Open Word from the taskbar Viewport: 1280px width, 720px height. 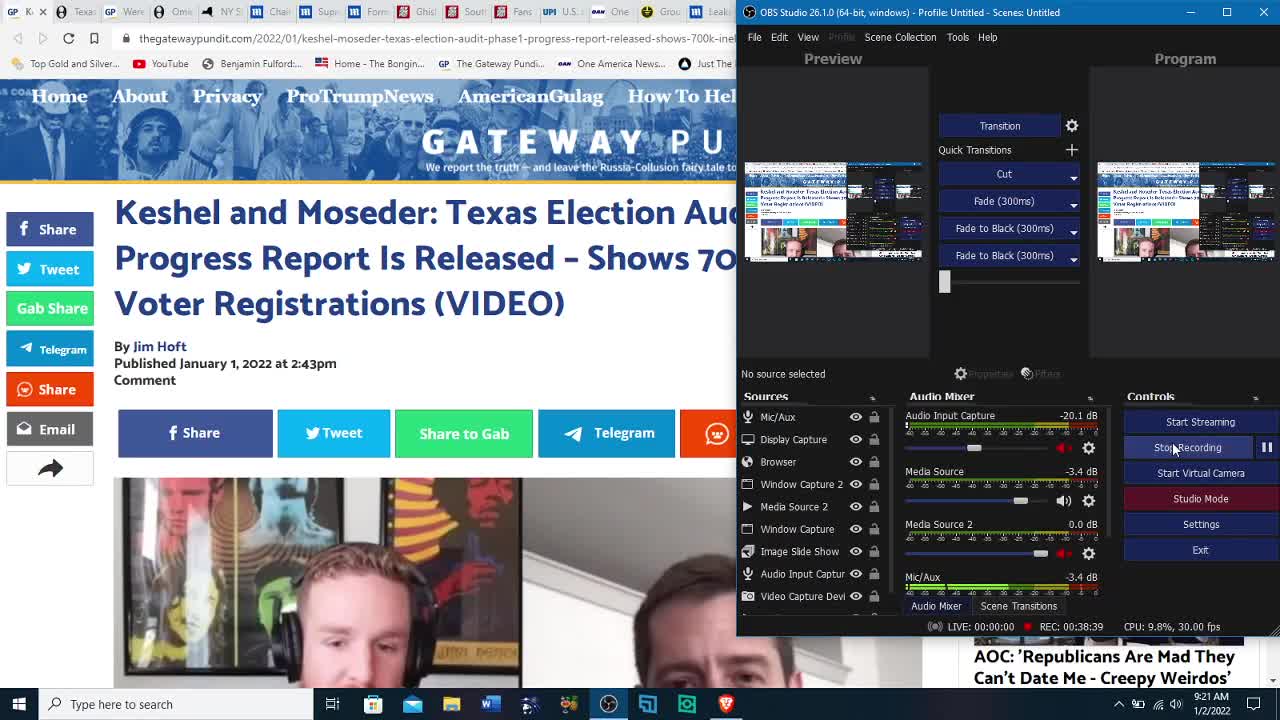click(x=490, y=704)
